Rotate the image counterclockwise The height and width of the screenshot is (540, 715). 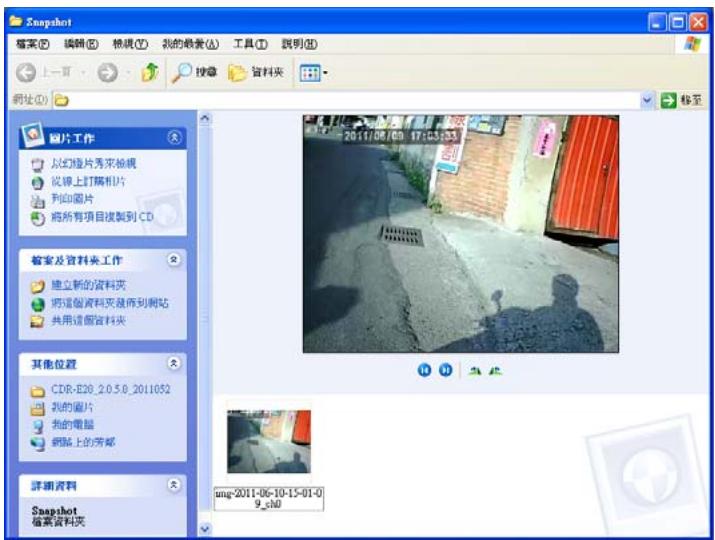[495, 371]
